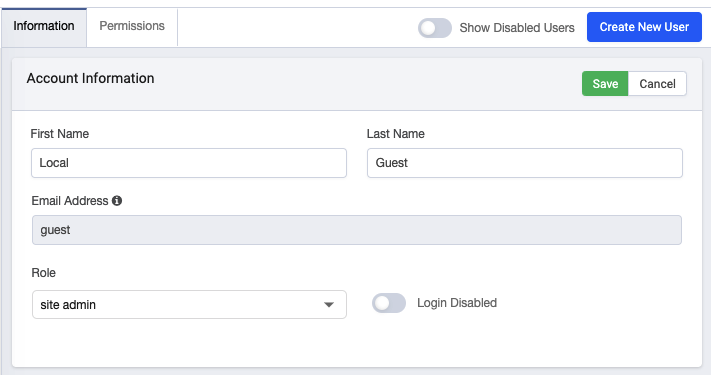Click the Show Disabled Users label text
The height and width of the screenshot is (375, 711).
(517, 28)
